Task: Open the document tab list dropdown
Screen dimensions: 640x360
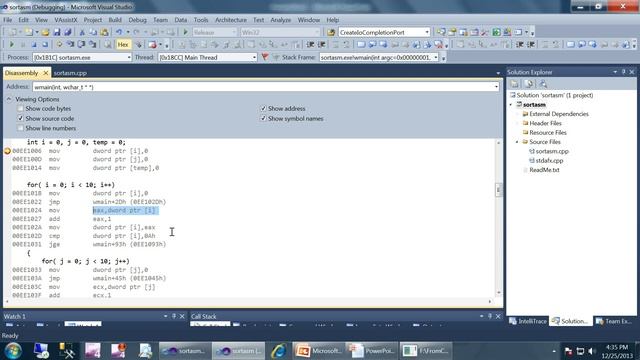Action: tap(498, 73)
